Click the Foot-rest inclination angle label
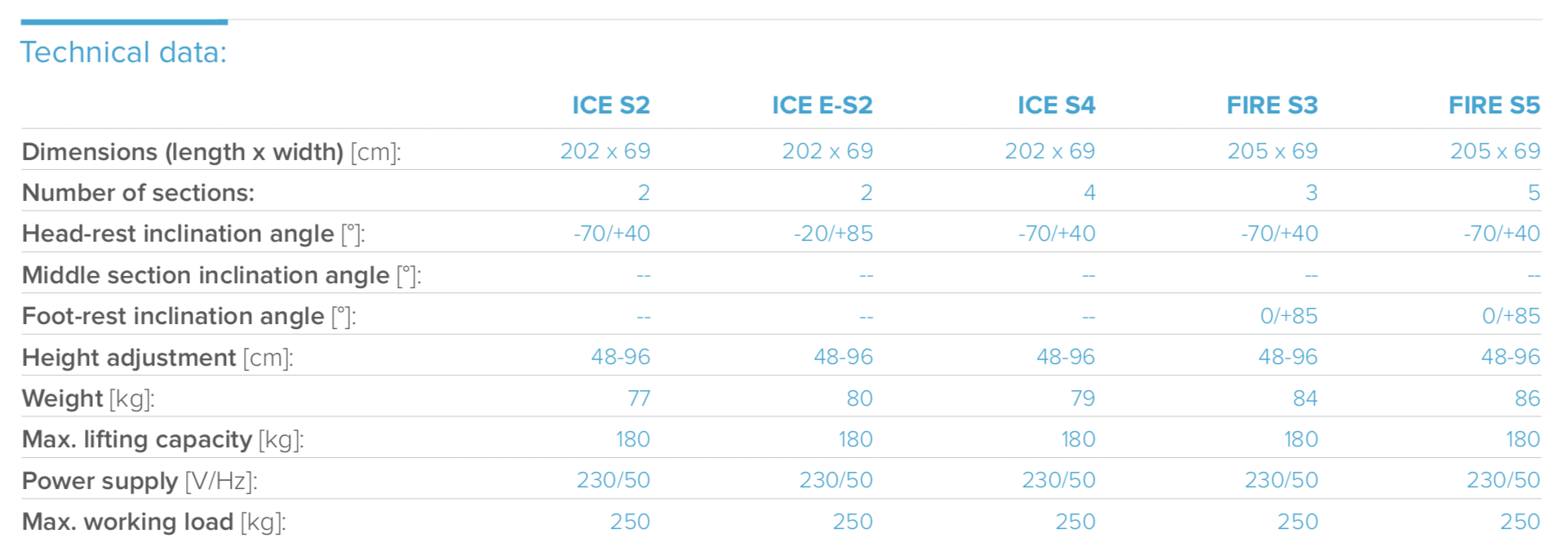1568x560 pixels. pos(188,316)
